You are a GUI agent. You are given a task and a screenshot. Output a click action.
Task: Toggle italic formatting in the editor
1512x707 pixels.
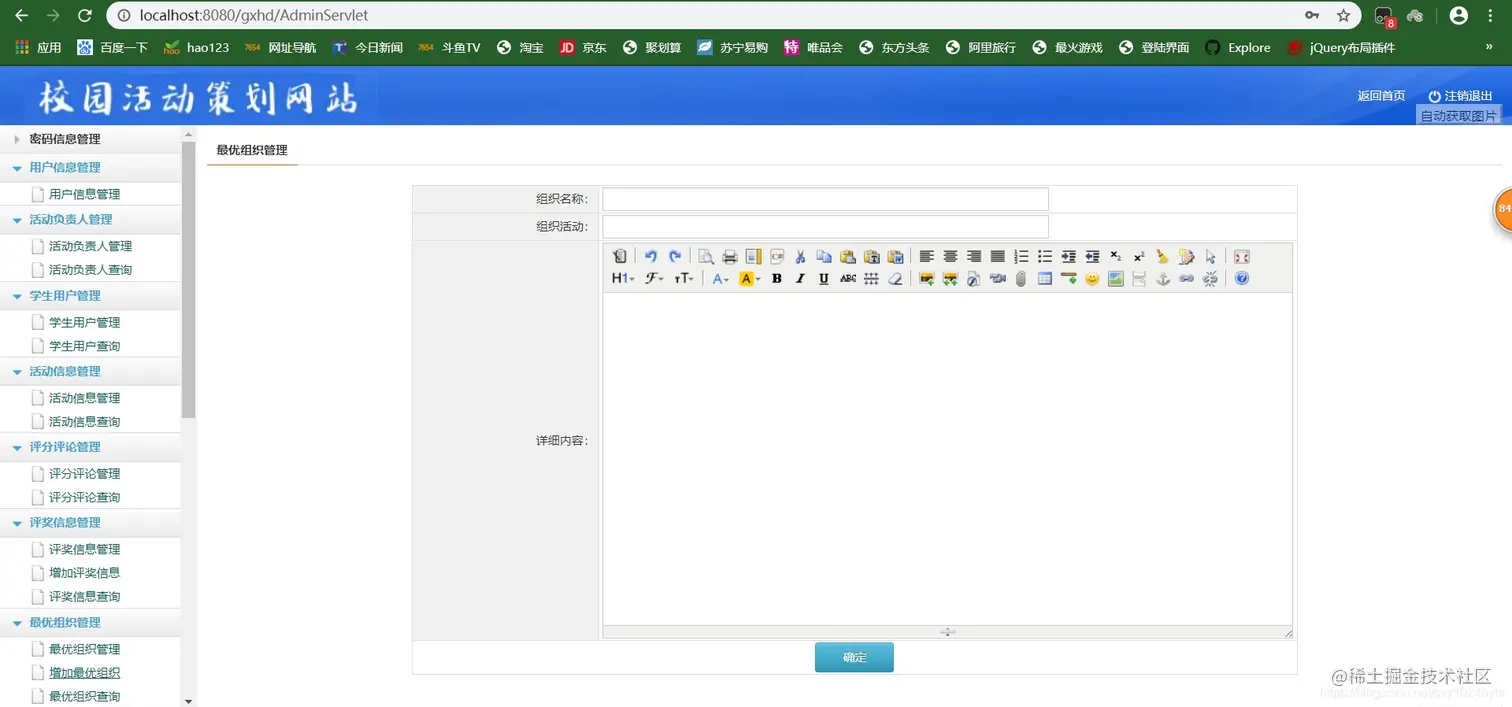tap(799, 278)
